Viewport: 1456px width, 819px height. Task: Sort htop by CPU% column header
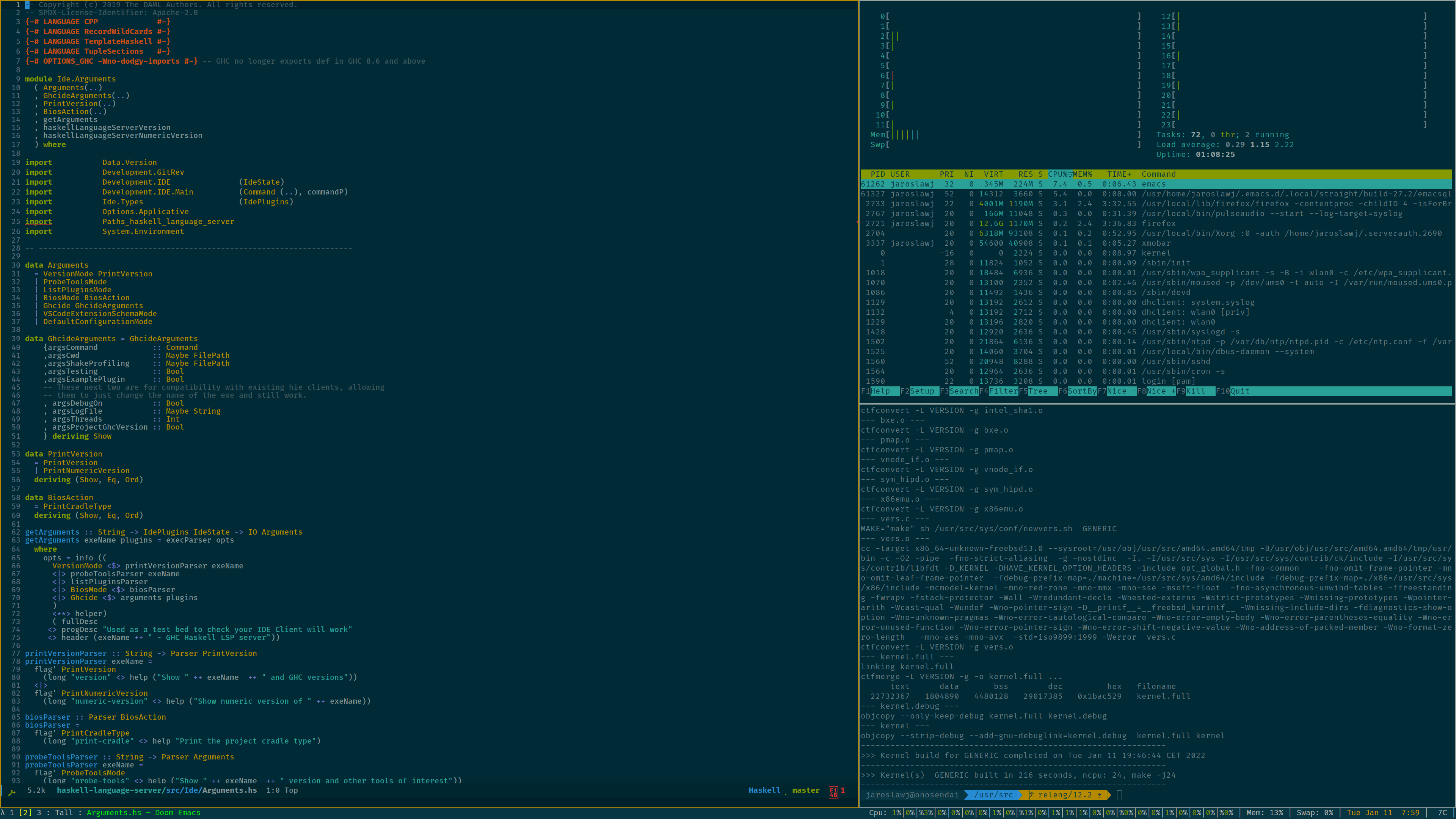tap(1060, 174)
